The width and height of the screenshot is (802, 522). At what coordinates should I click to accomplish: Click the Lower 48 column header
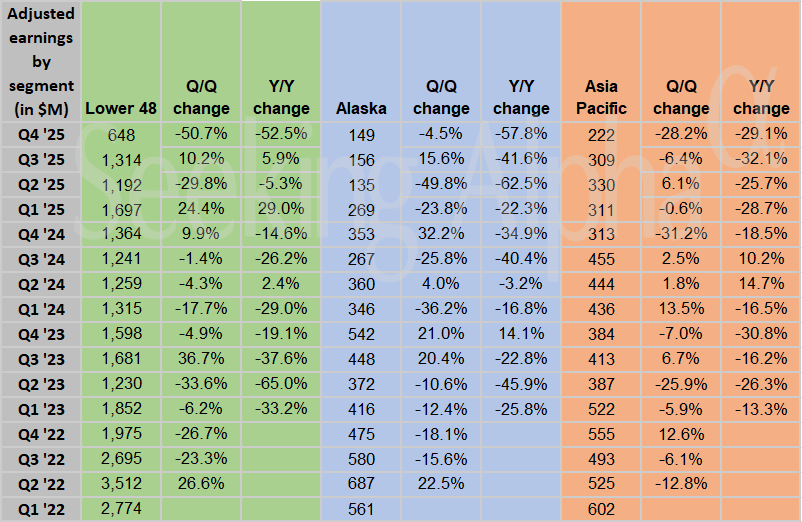point(120,108)
